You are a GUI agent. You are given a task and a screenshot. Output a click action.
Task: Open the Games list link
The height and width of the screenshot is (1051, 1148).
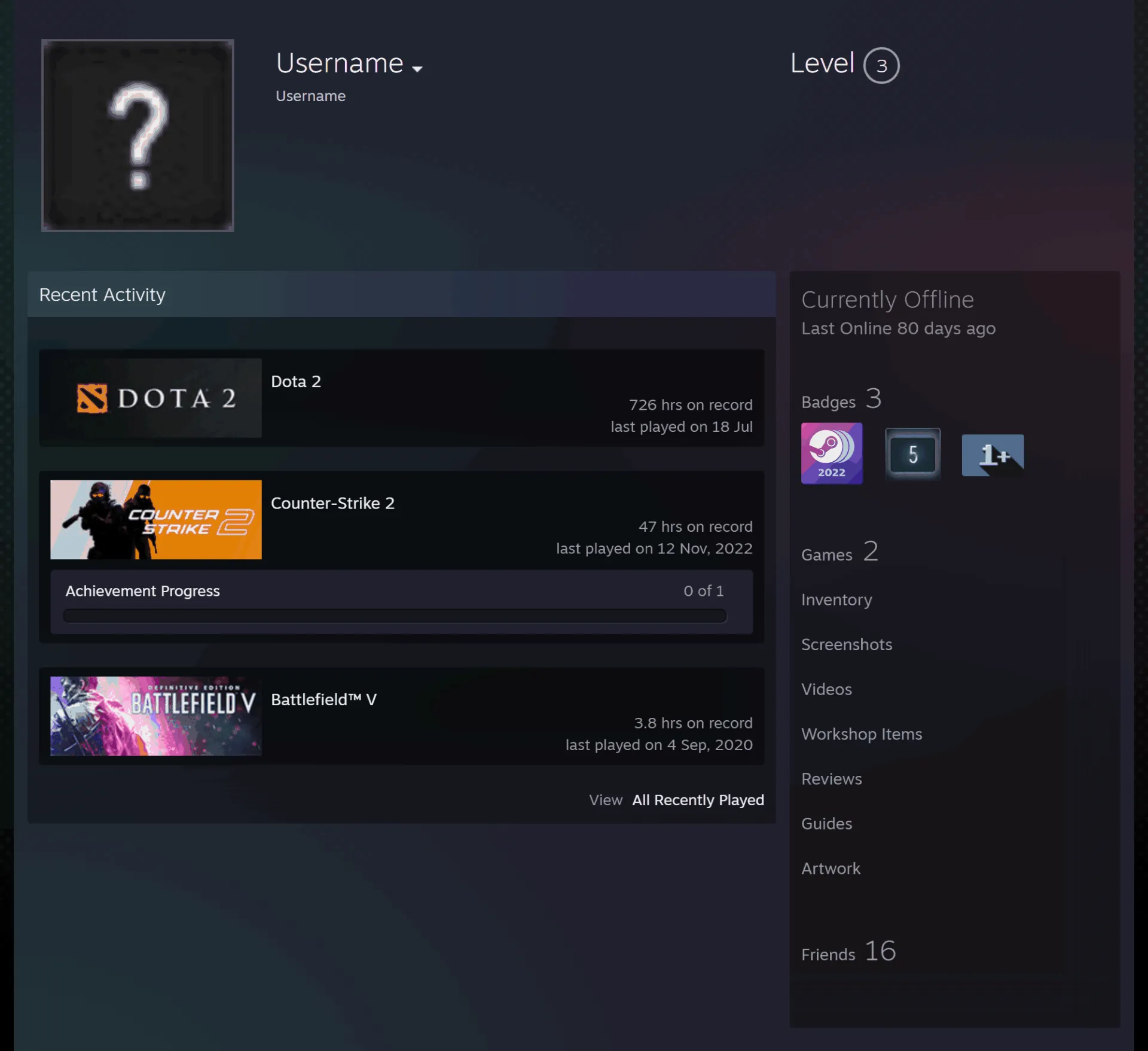pyautogui.click(x=839, y=552)
